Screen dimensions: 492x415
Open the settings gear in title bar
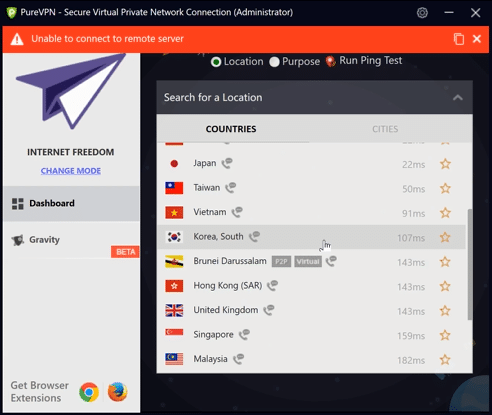pyautogui.click(x=422, y=13)
